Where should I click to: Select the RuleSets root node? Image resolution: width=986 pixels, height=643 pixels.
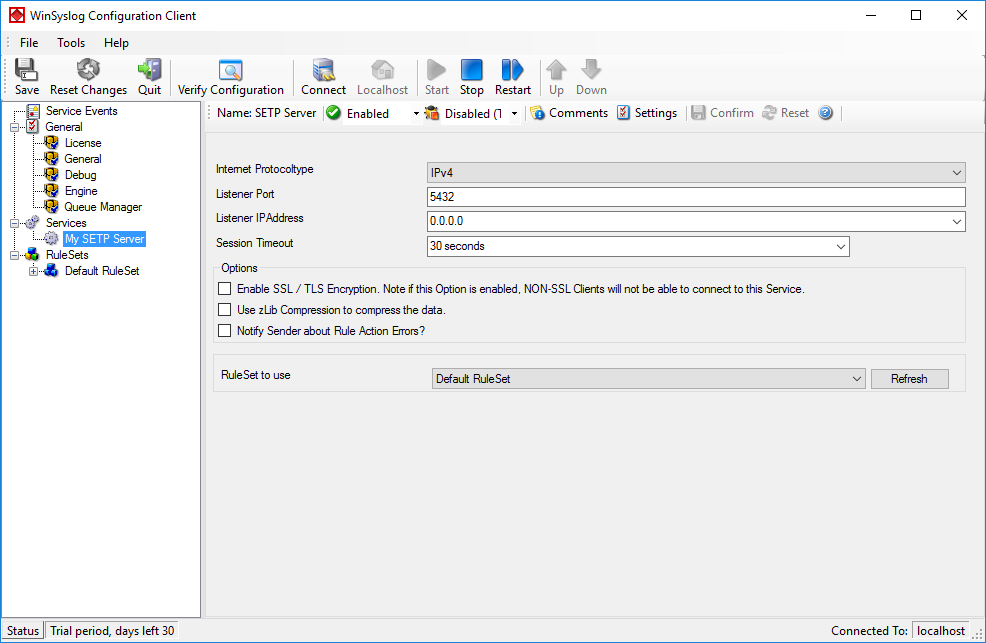[67, 255]
